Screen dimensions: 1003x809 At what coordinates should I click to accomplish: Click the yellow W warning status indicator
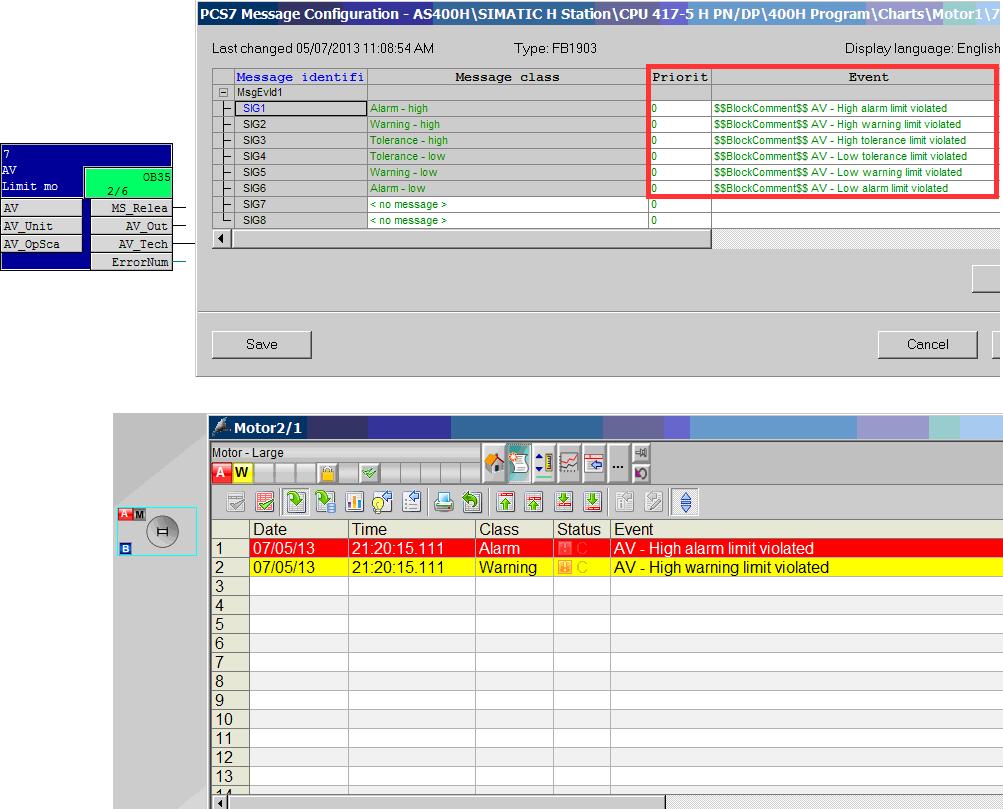(241, 473)
